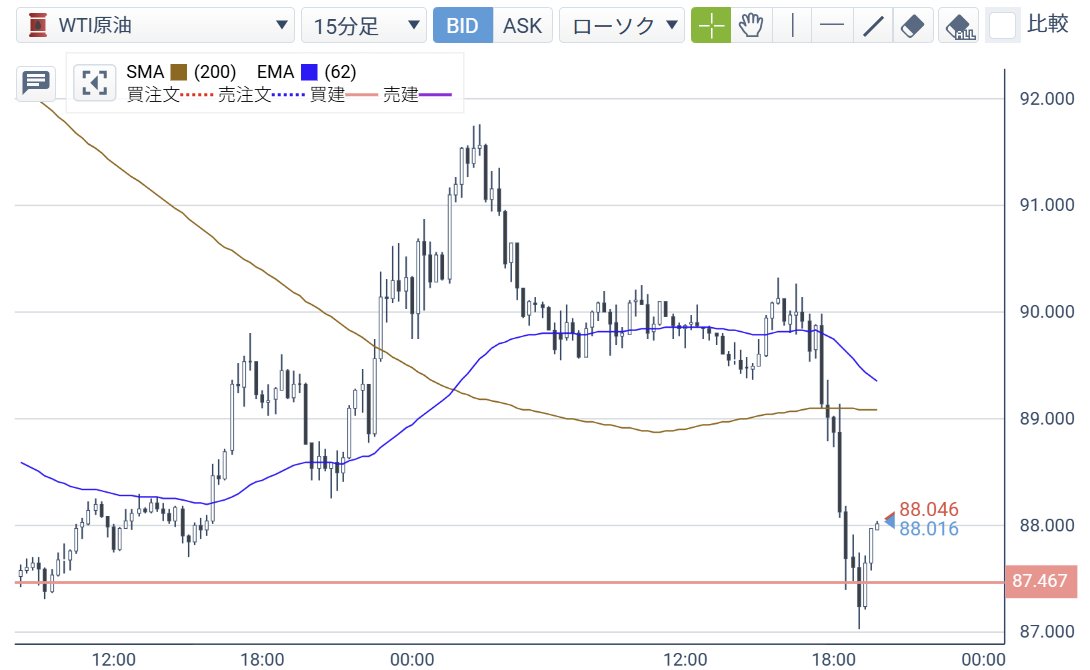Switch to the hand pan tool

(751, 25)
